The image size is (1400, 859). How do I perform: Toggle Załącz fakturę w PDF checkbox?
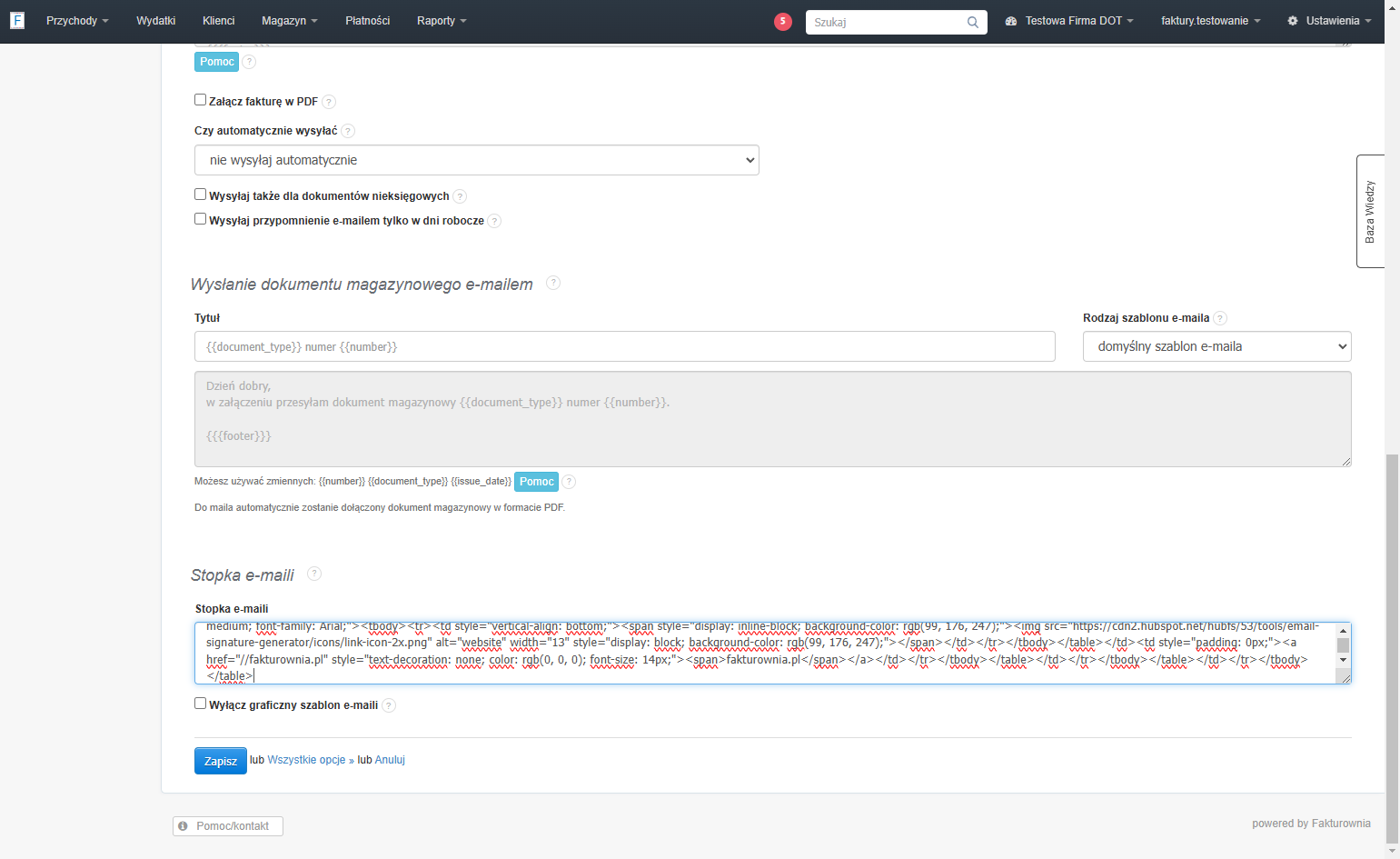tap(201, 100)
